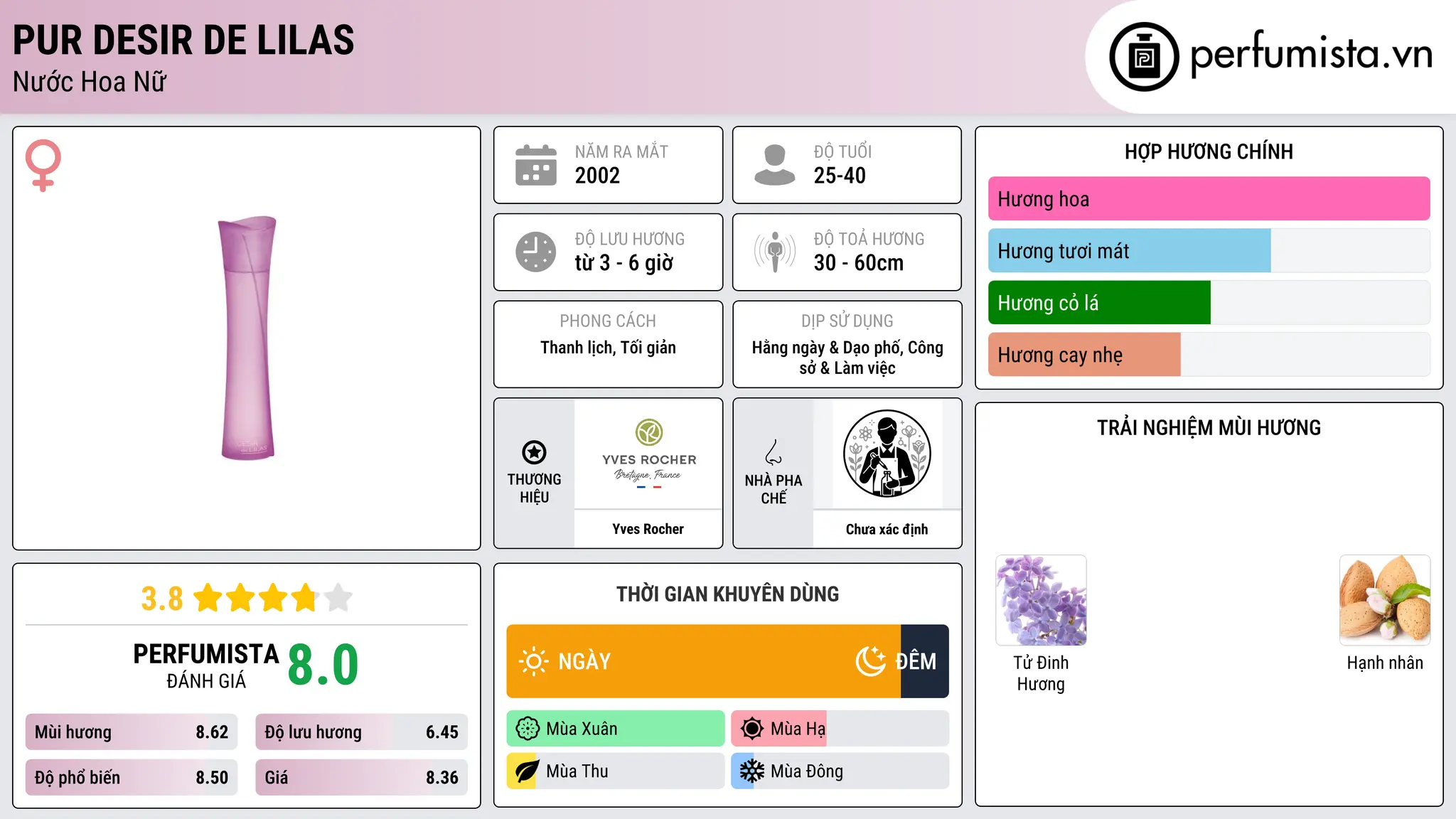Screen dimensions: 1456x819
Task: Click the purple perfume bottle image
Action: click(247, 338)
